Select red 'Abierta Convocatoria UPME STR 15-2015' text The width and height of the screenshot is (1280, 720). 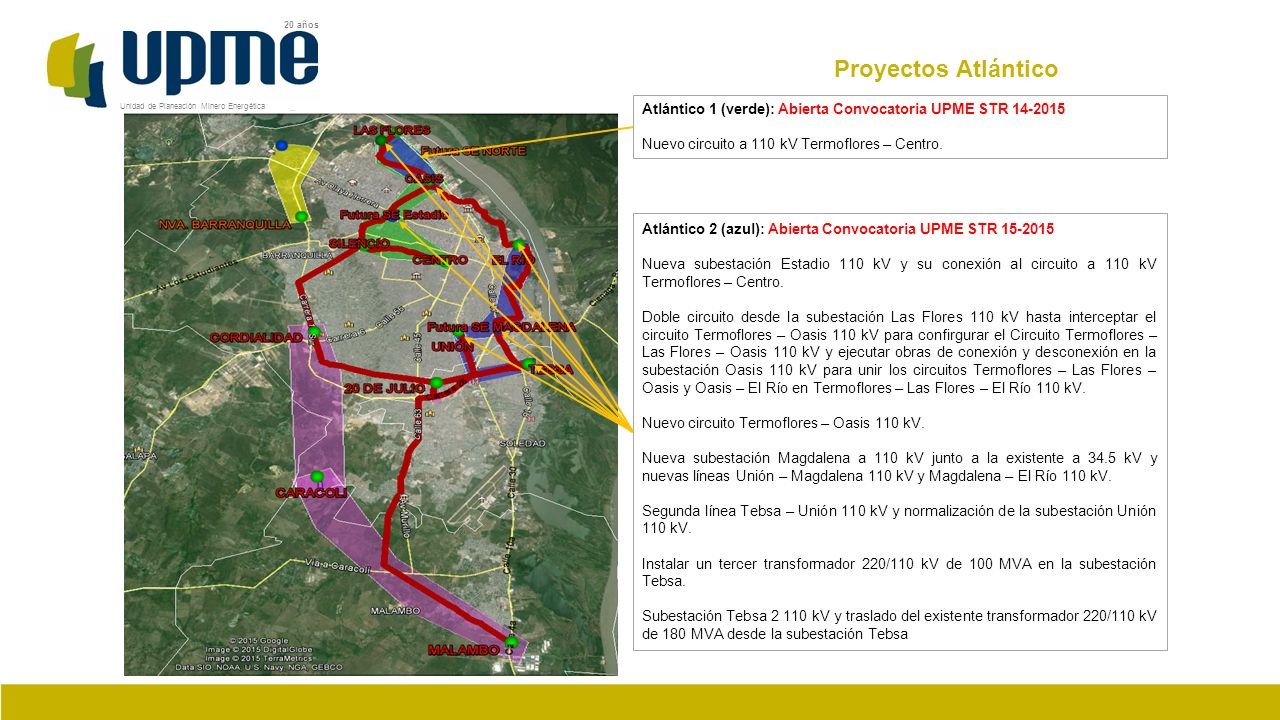911,229
